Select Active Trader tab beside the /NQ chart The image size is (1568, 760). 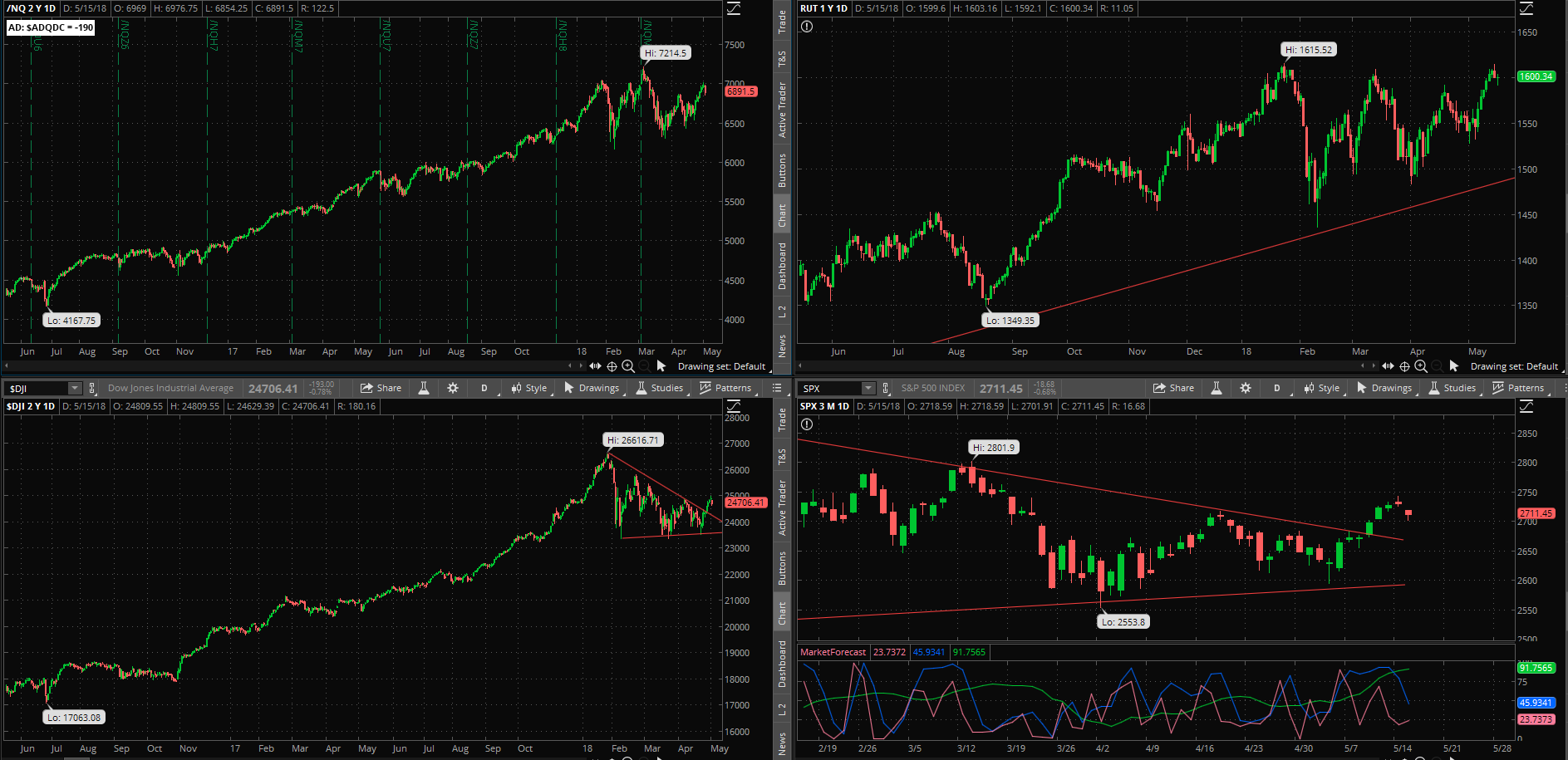(782, 109)
